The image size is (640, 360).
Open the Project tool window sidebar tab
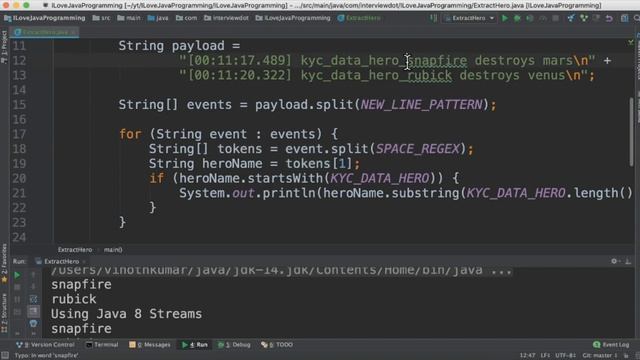click(4, 48)
